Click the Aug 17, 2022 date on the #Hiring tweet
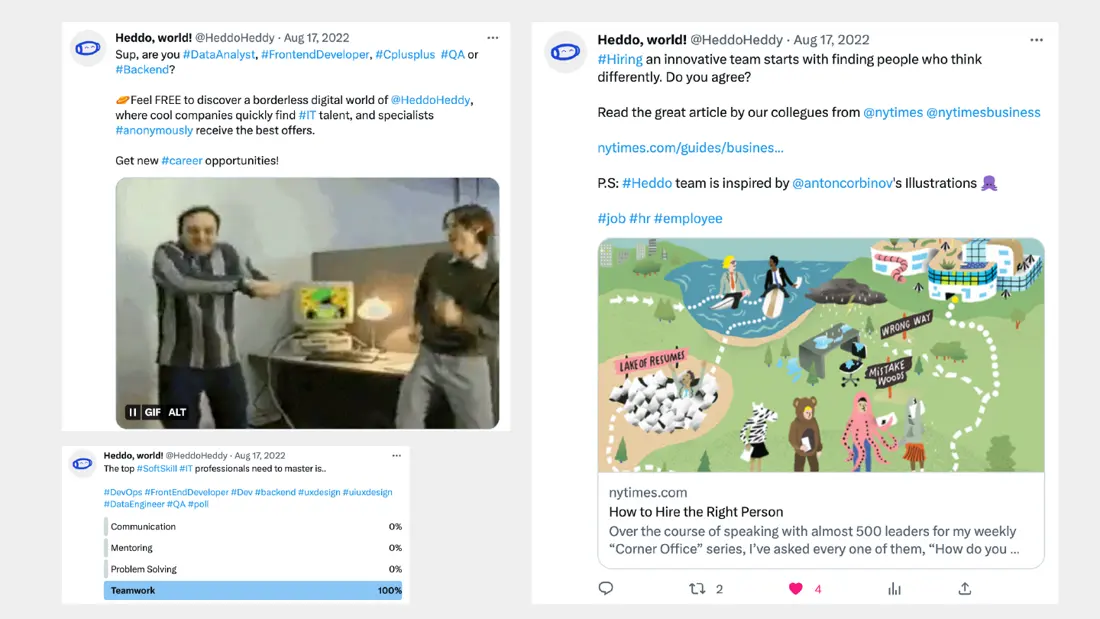1100x619 pixels. 831,40
